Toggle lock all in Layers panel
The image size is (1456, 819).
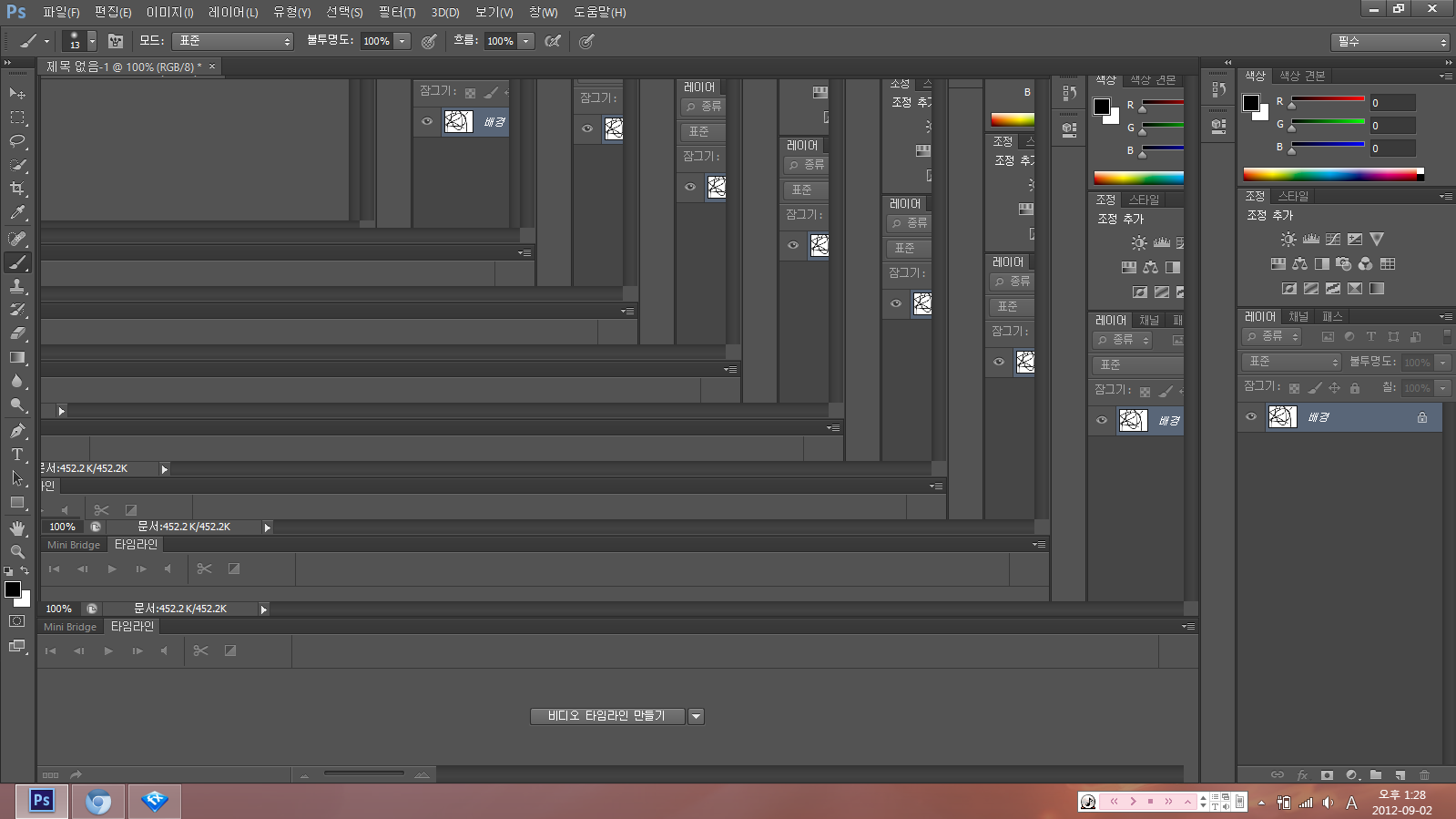[1355, 388]
